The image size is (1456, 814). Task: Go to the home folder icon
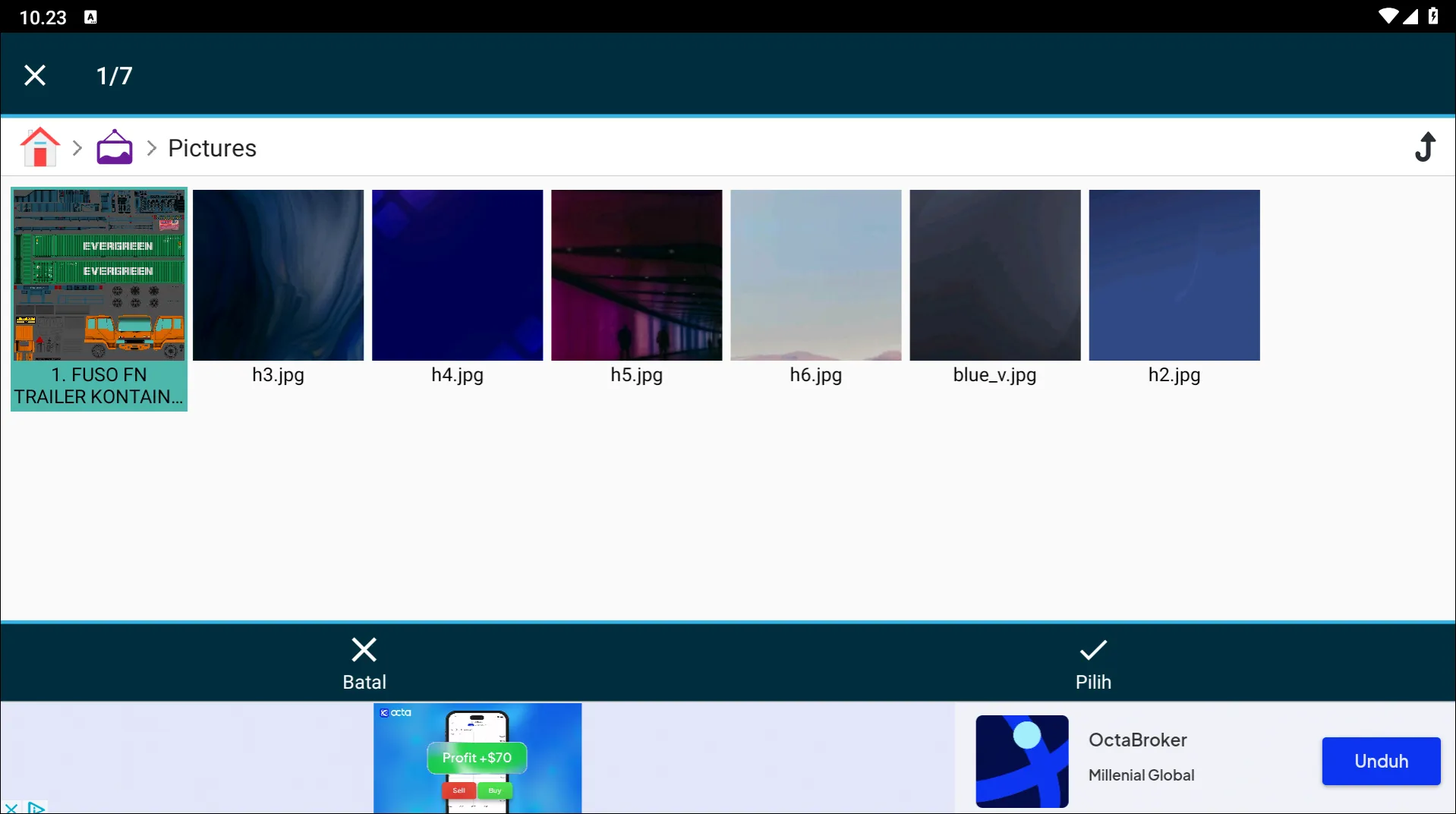pos(40,147)
